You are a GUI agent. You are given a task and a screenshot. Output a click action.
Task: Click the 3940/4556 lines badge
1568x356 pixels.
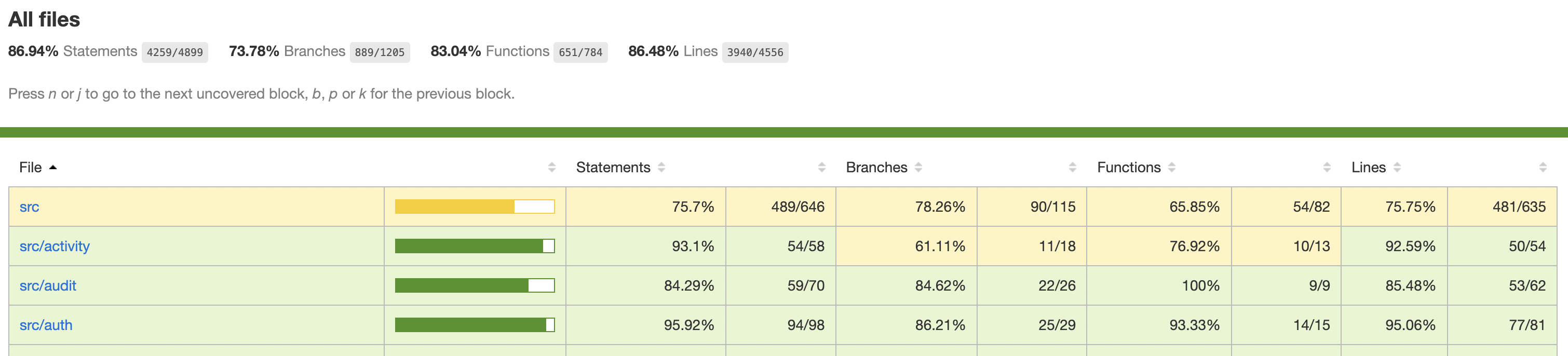pos(755,52)
